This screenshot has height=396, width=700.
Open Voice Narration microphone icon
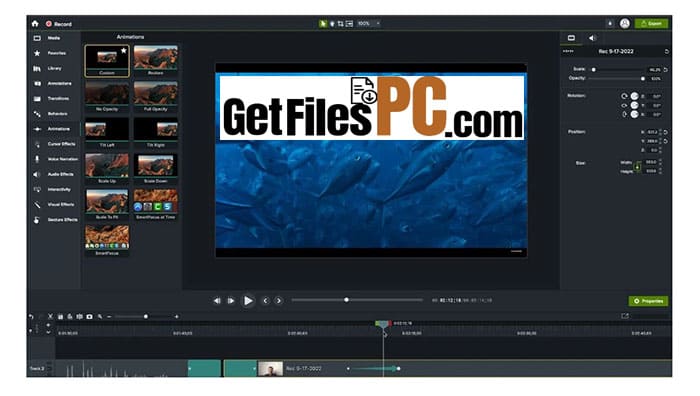pos(37,159)
